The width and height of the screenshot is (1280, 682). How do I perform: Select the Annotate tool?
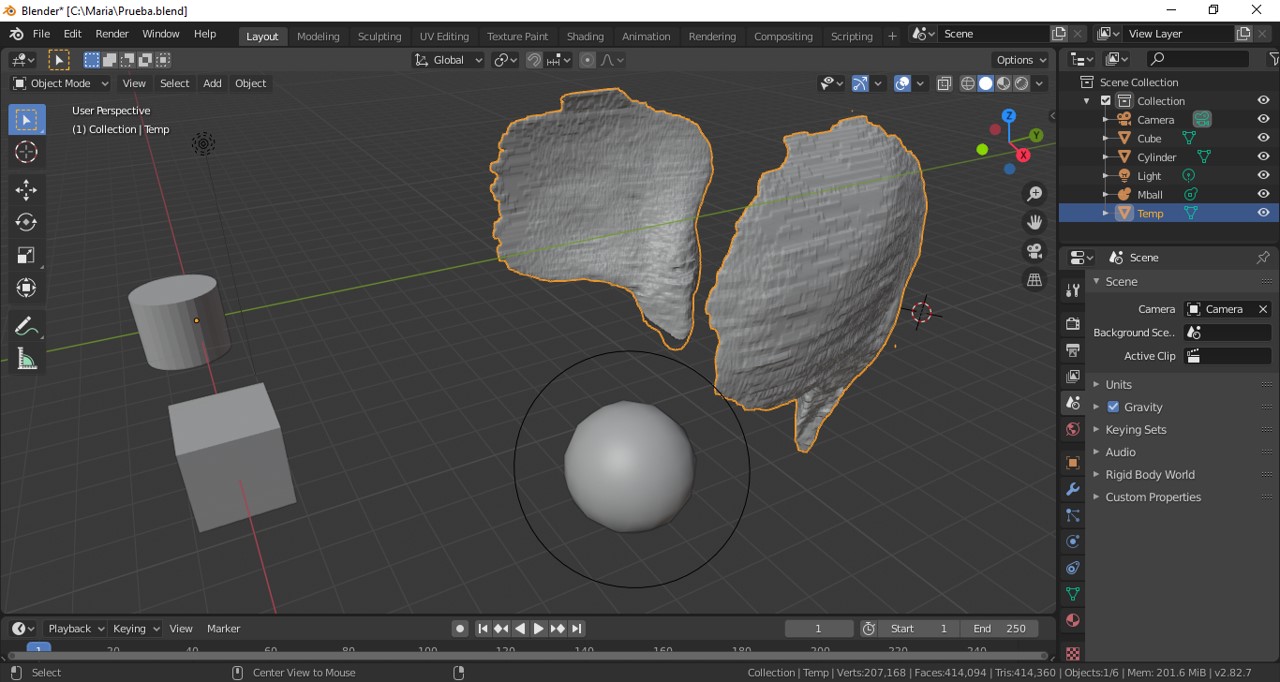point(27,327)
